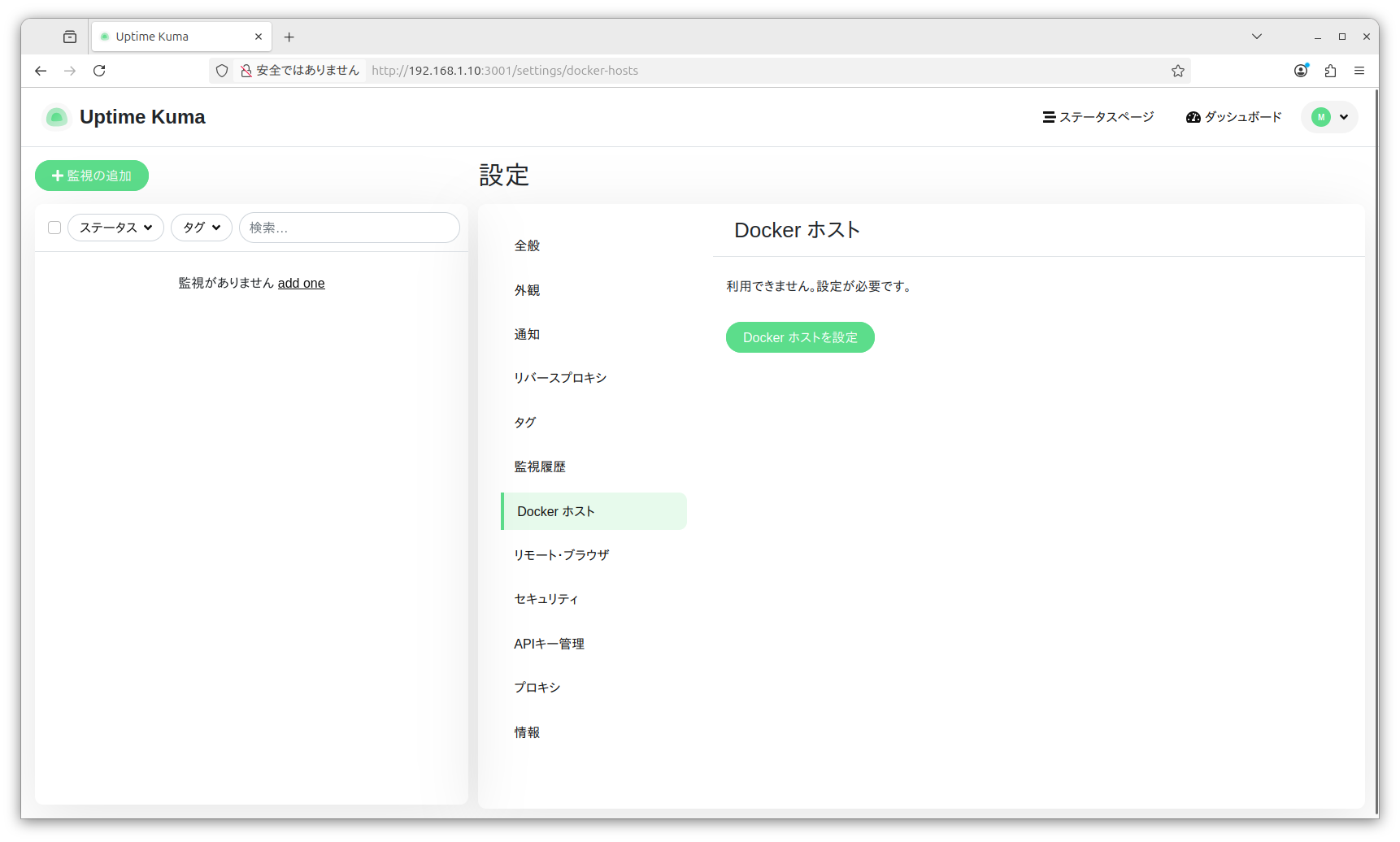1400x842 pixels.
Task: Click into the 検索 search field
Action: click(349, 228)
